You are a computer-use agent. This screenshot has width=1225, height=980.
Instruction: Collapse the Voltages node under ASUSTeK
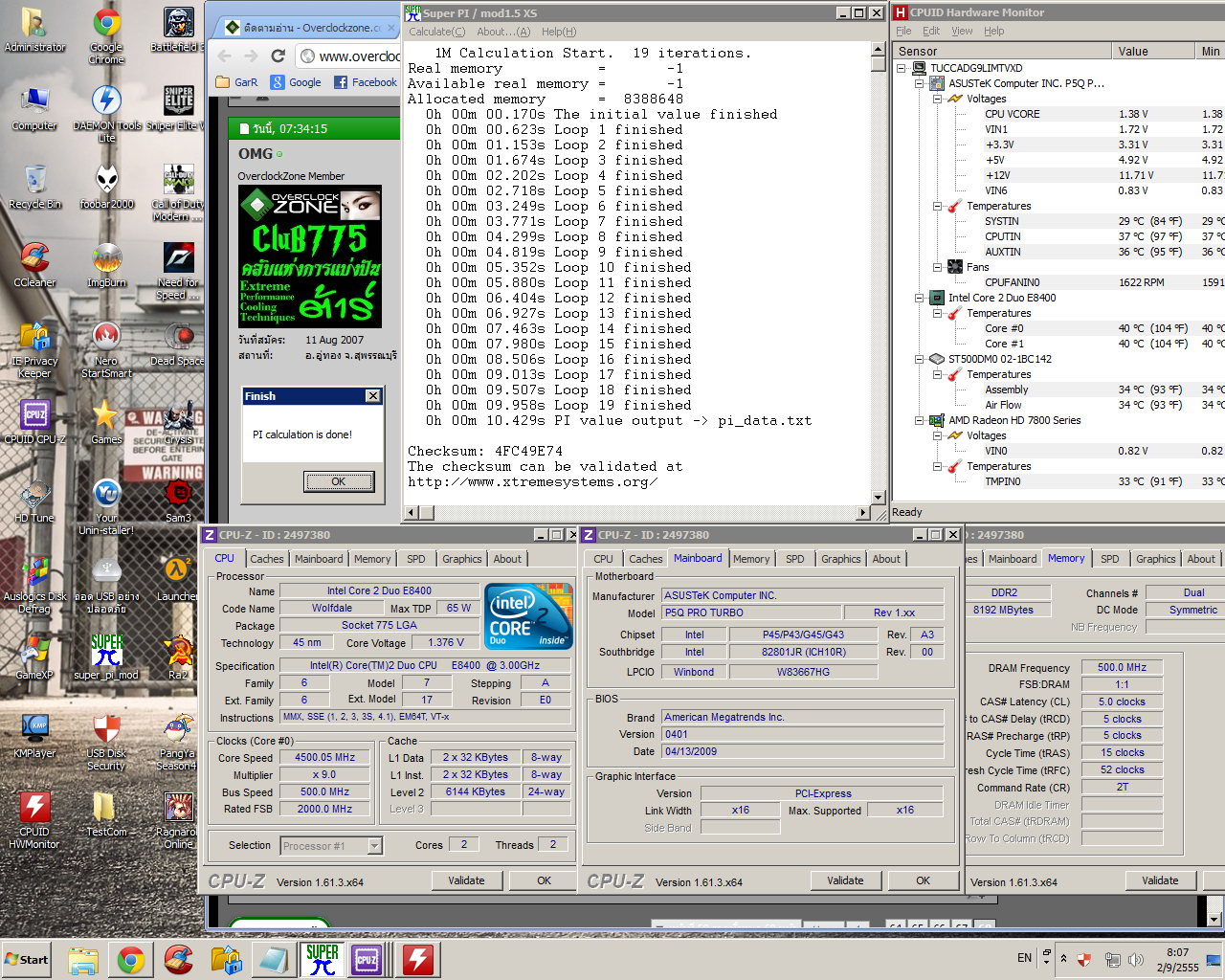(937, 99)
